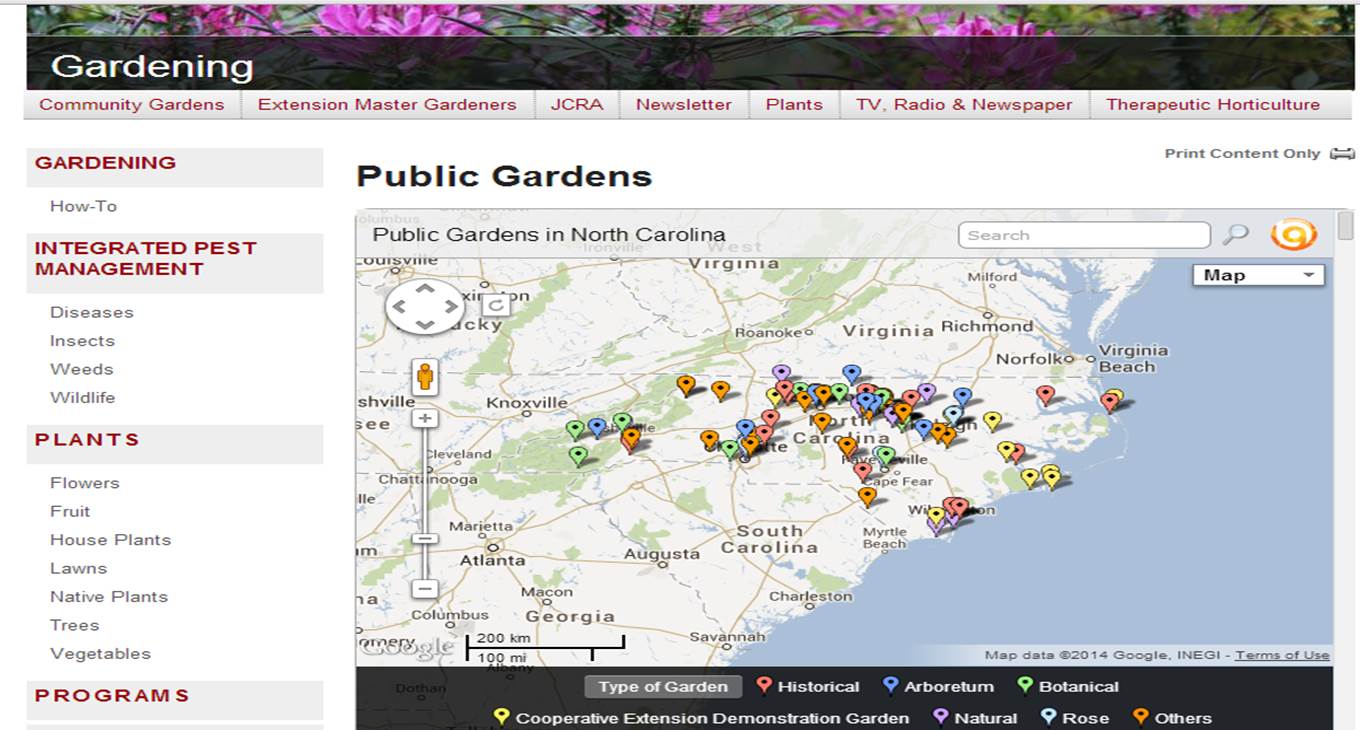Image resolution: width=1360 pixels, height=730 pixels.
Task: Click the Botanical legend label
Action: (x=1079, y=686)
